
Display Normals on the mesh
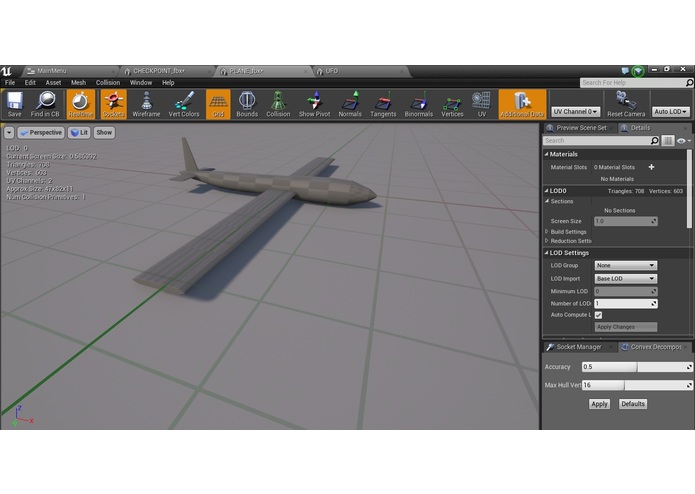350,104
